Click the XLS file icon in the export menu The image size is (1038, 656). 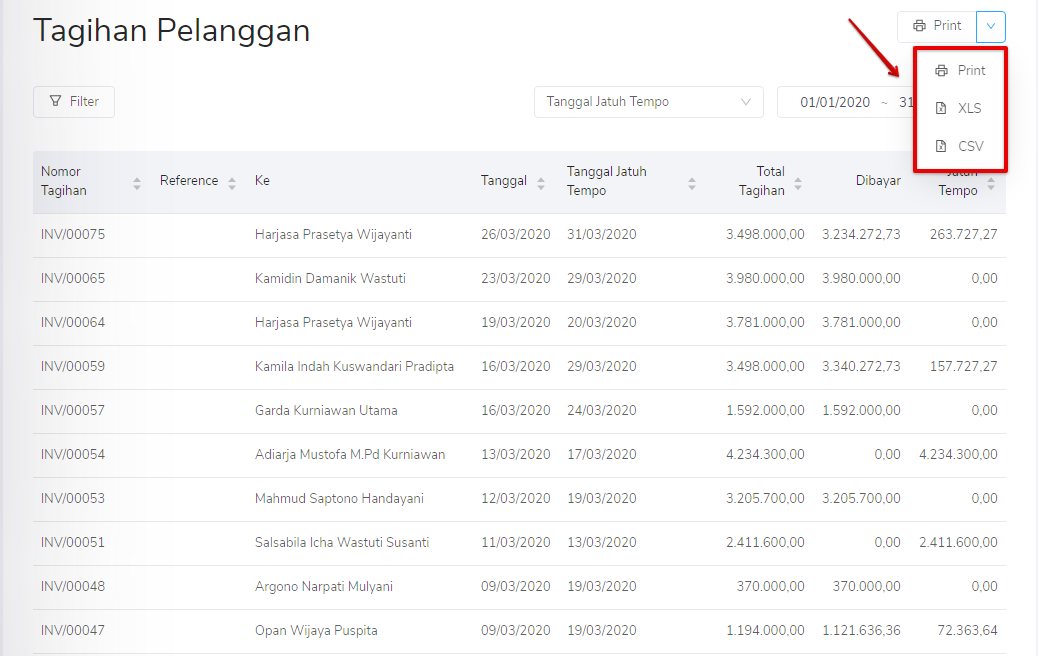coord(940,108)
